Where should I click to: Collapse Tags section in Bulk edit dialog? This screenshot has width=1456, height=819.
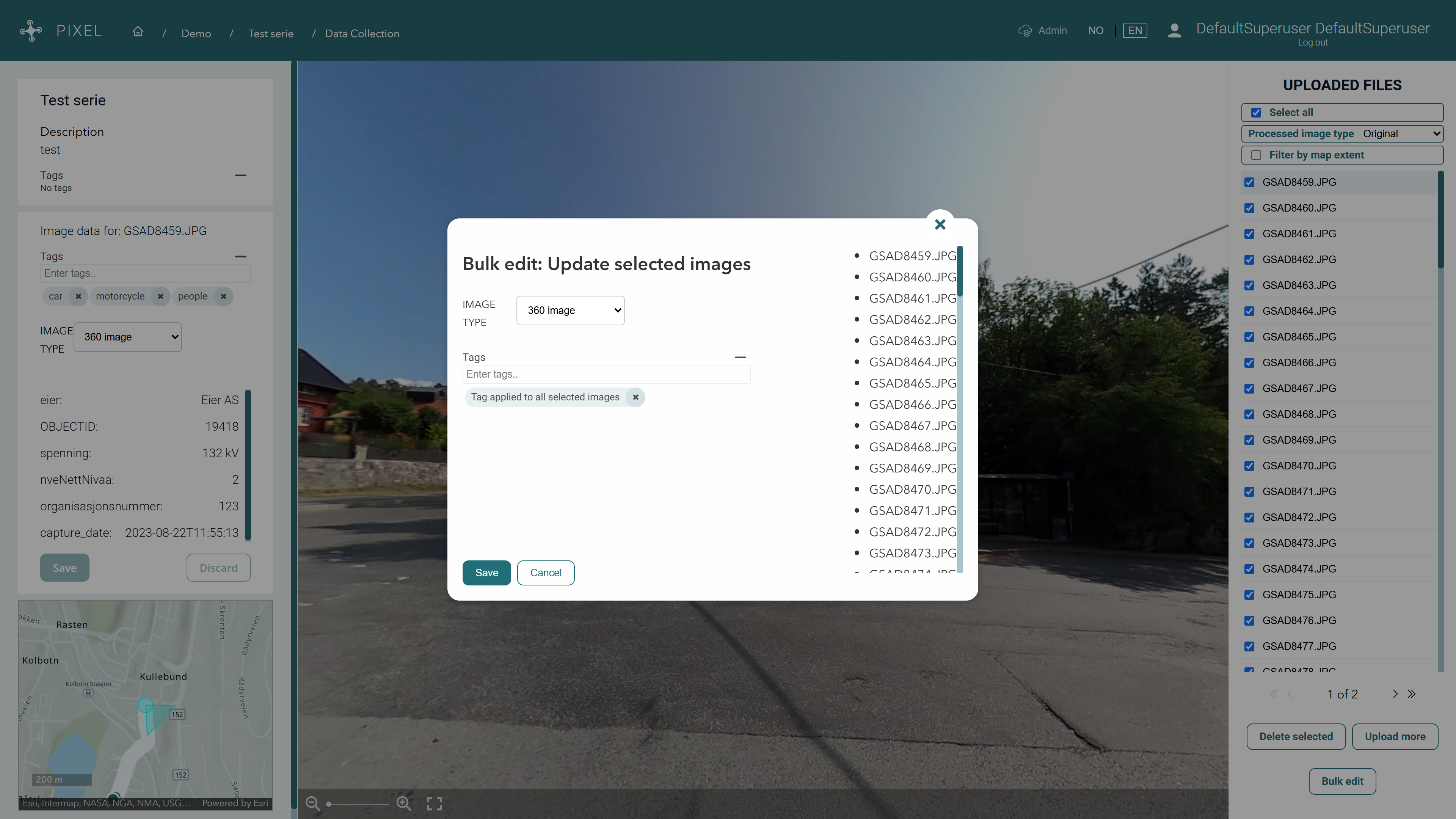tap(740, 357)
